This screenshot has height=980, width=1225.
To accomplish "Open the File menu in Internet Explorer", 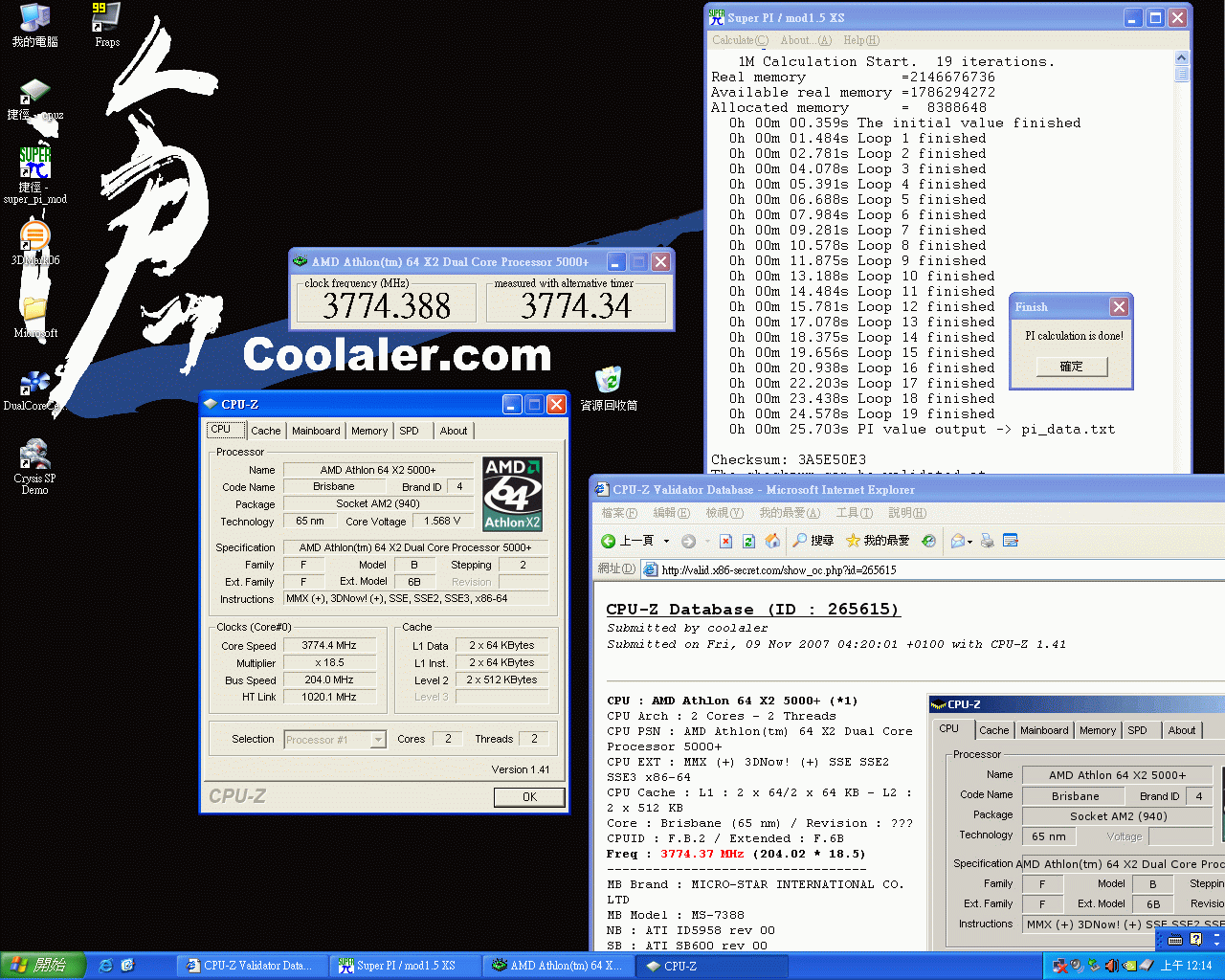I will [618, 513].
